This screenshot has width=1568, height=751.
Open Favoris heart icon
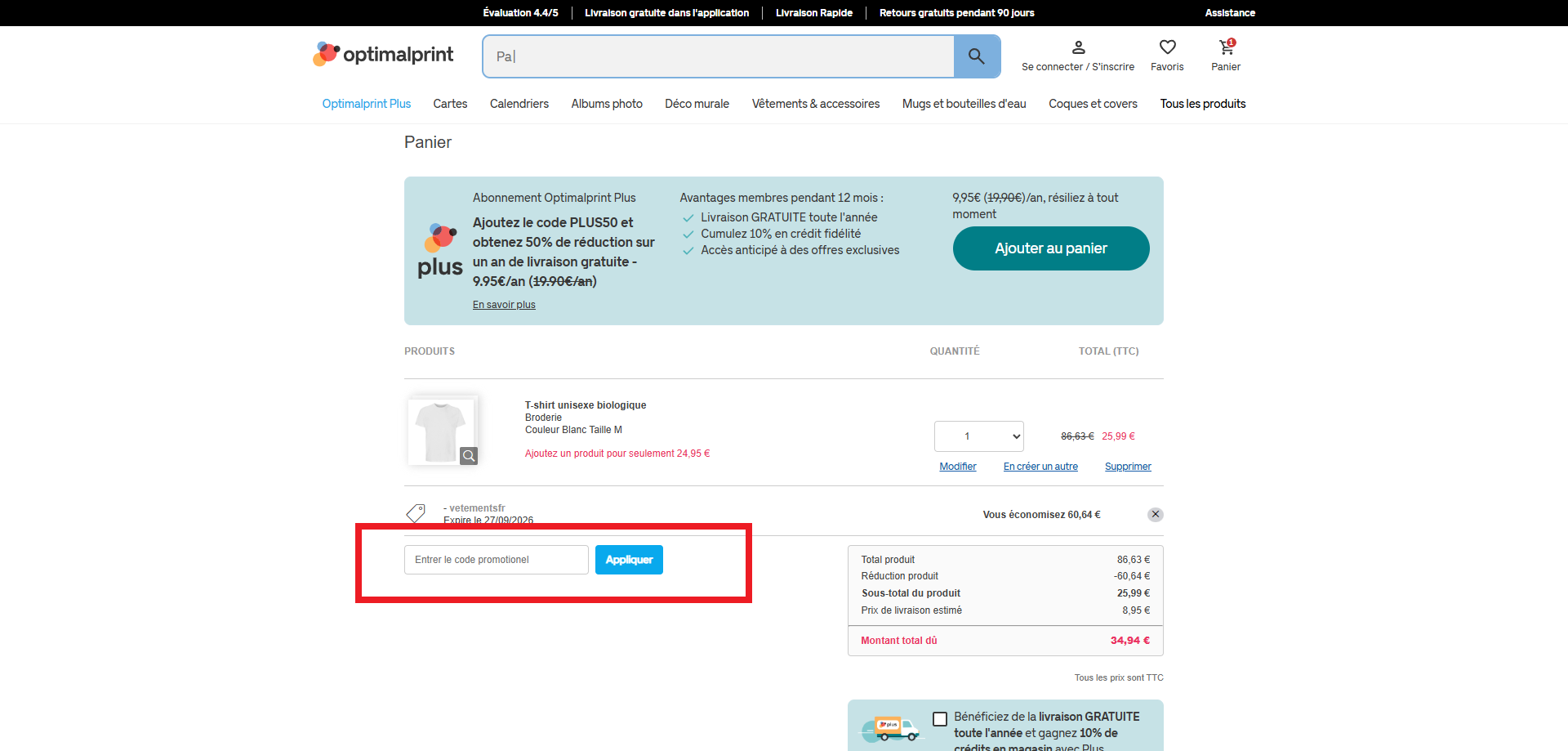1168,47
